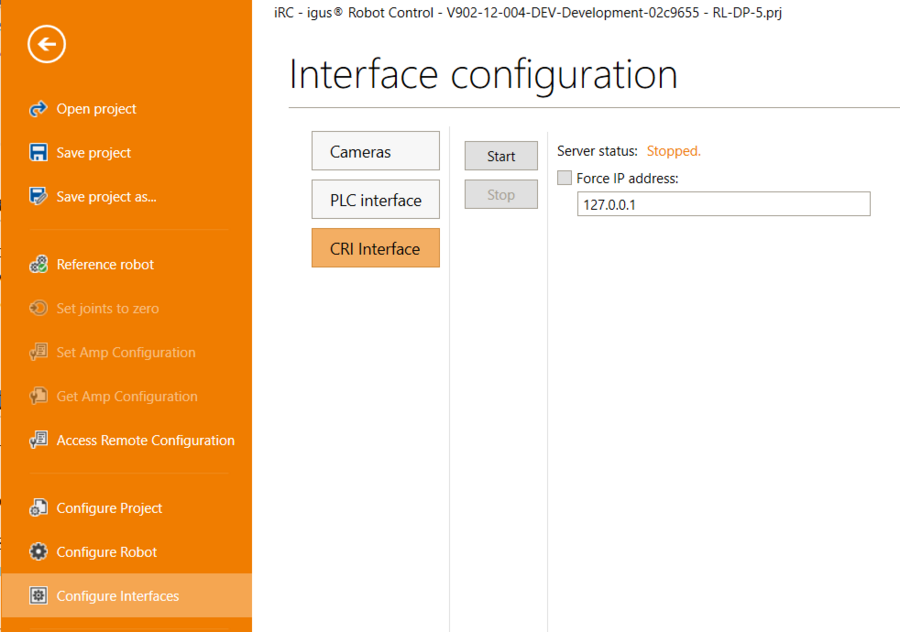Screen dimensions: 900x632
Task: Open Configure Robot label
Action: (x=106, y=552)
